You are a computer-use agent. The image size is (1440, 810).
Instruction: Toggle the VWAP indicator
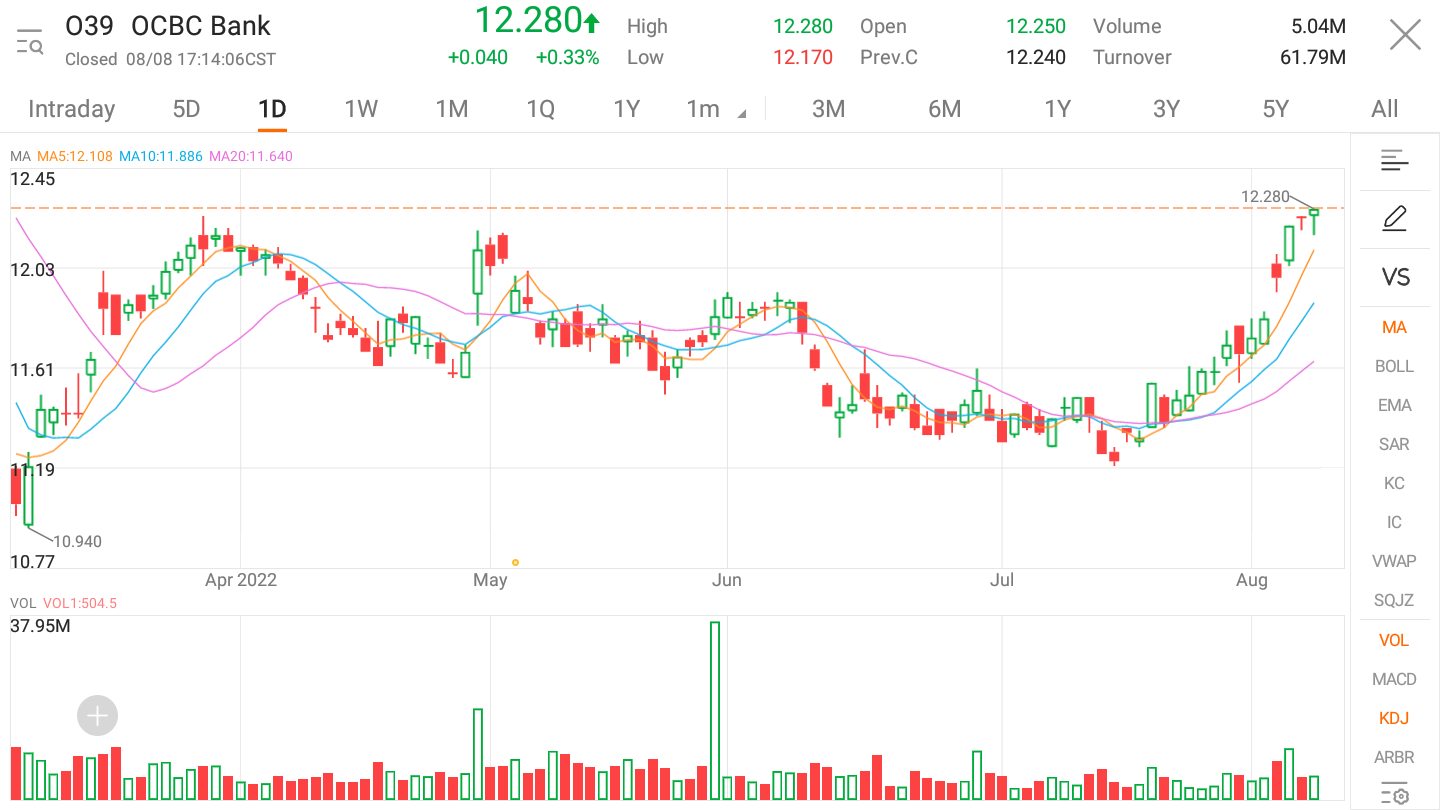[x=1394, y=561]
